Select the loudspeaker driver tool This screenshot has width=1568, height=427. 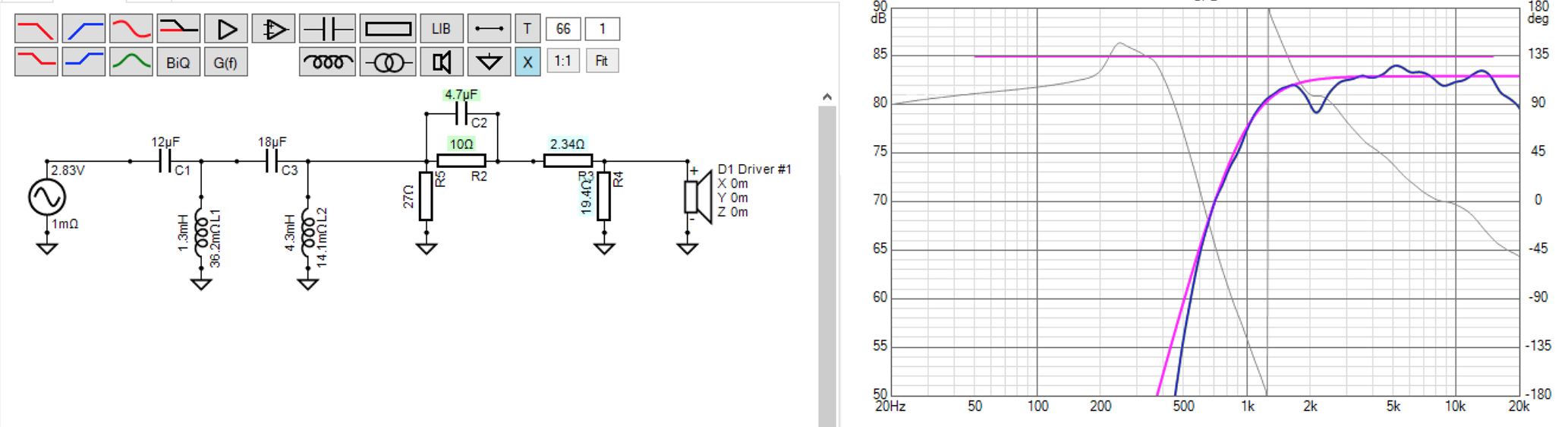[x=442, y=62]
